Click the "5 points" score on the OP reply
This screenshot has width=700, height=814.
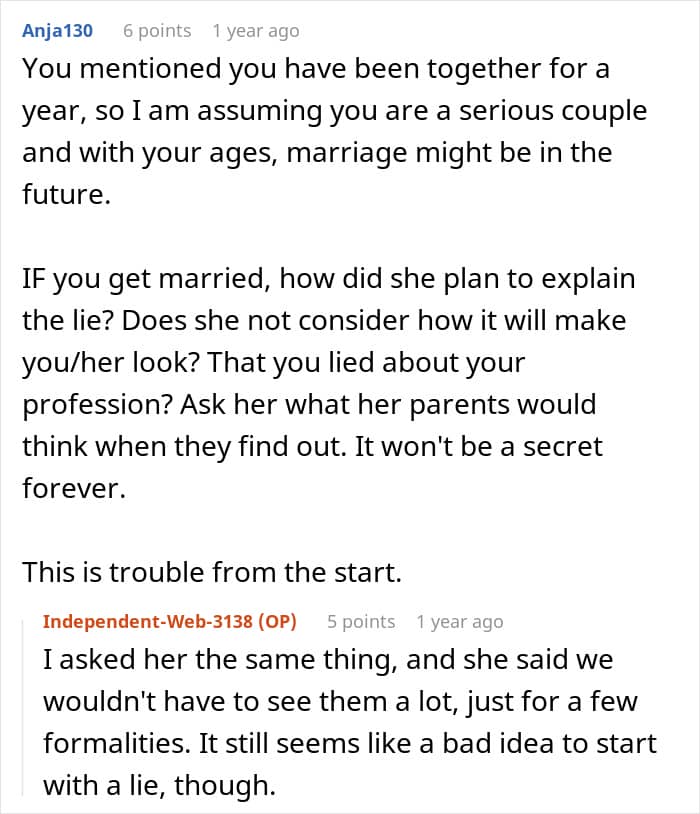pyautogui.click(x=361, y=621)
